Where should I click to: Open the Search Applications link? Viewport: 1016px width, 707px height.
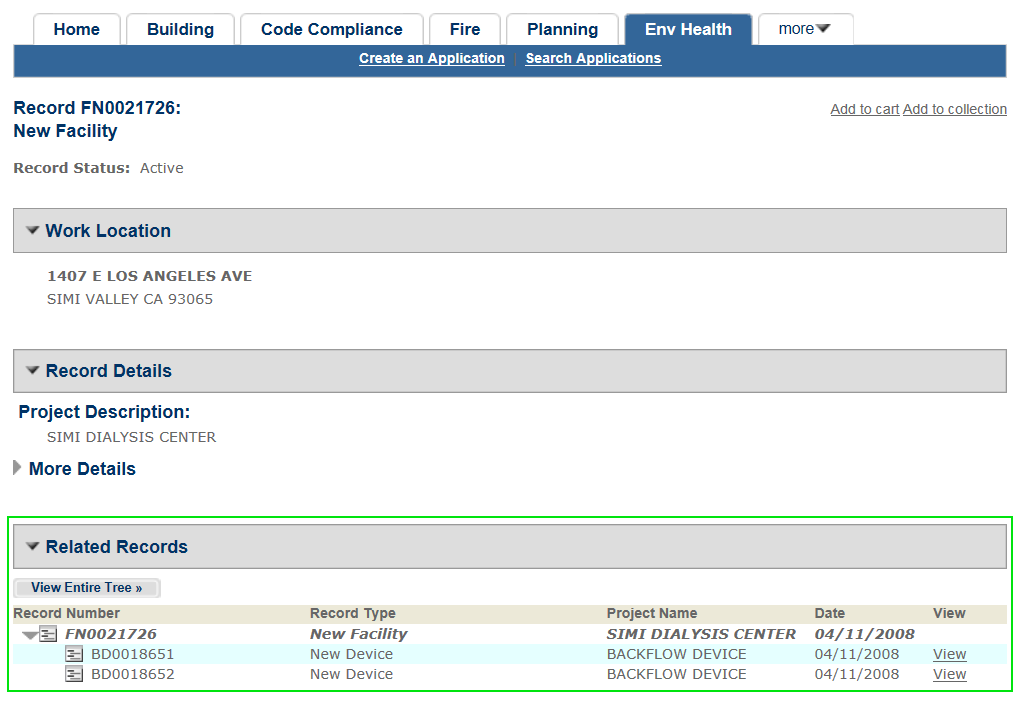(593, 58)
